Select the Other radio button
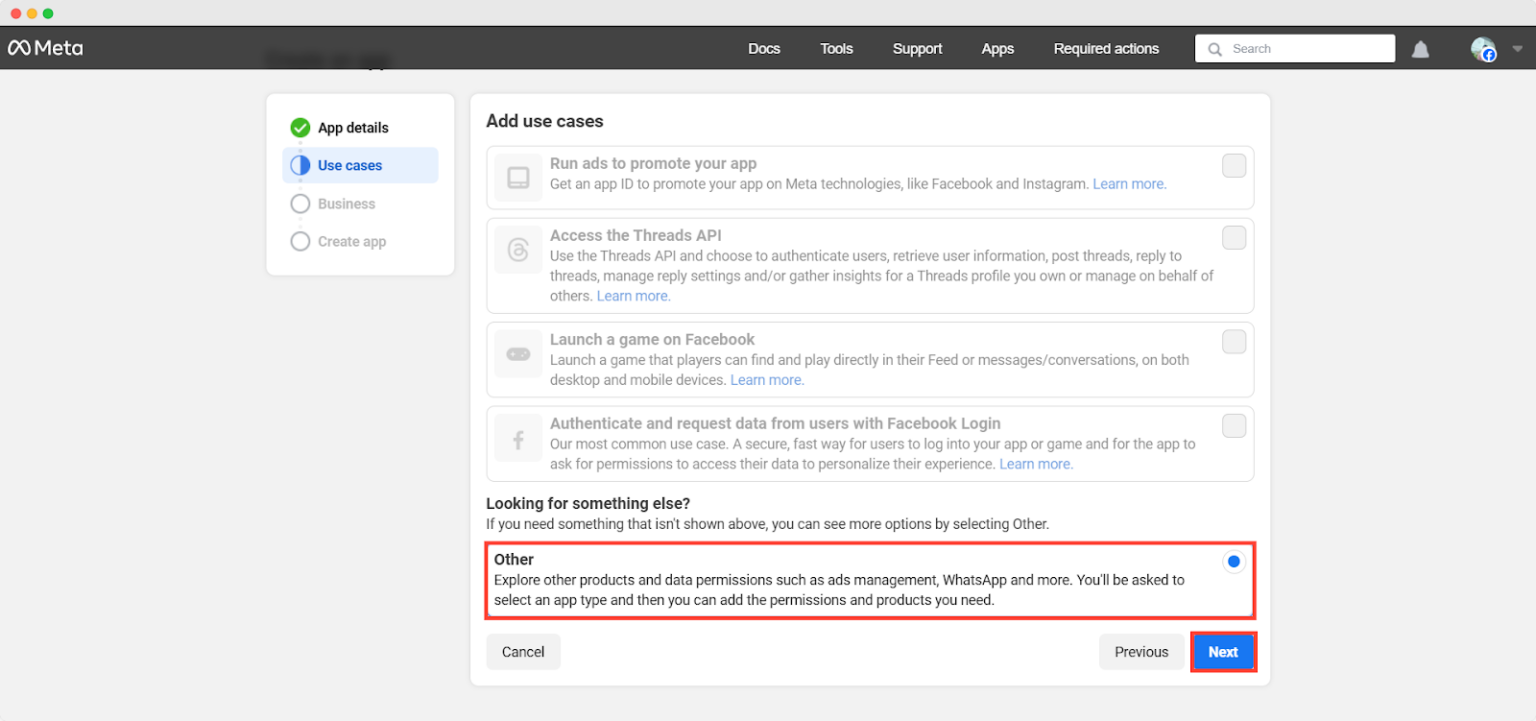Image resolution: width=1536 pixels, height=721 pixels. (1234, 562)
